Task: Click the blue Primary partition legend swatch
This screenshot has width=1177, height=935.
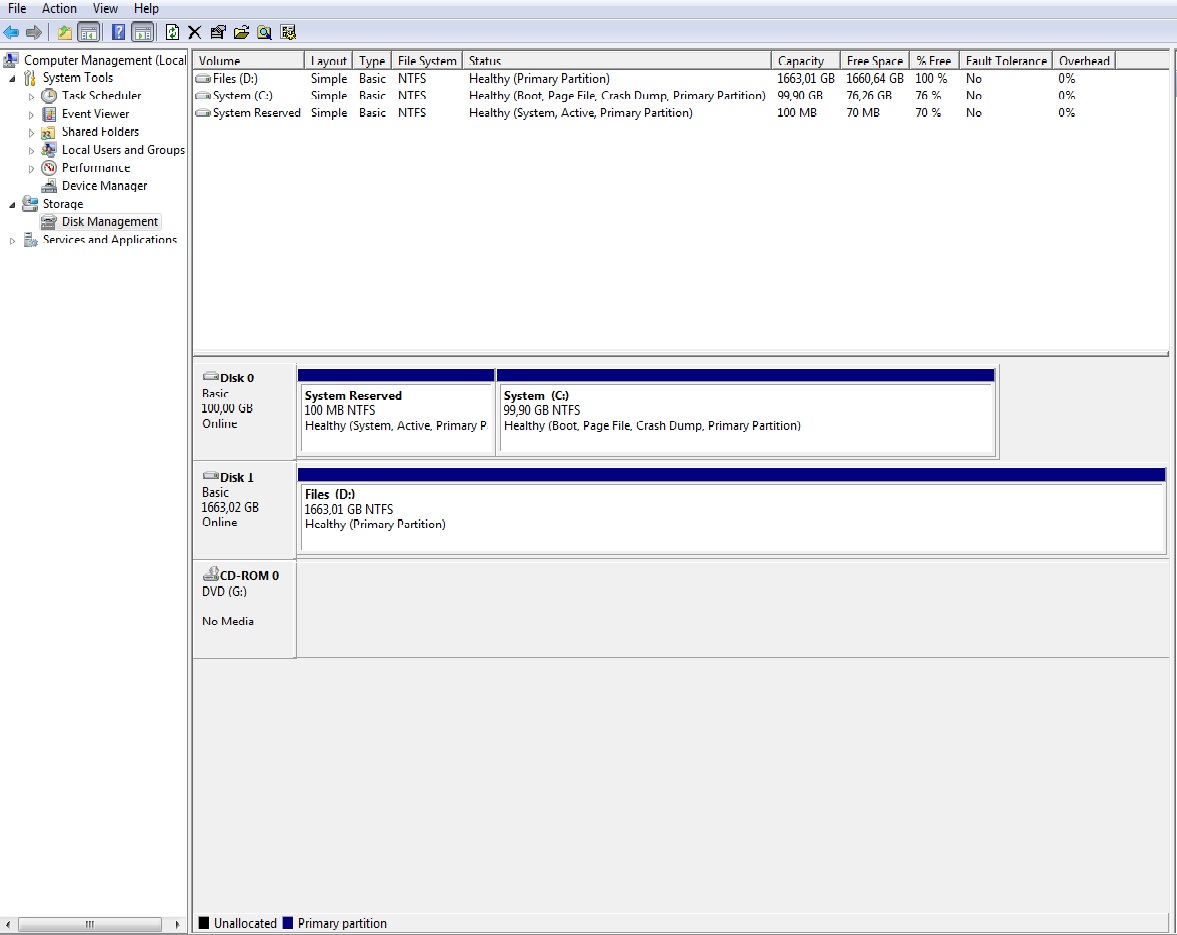Action: tap(287, 923)
